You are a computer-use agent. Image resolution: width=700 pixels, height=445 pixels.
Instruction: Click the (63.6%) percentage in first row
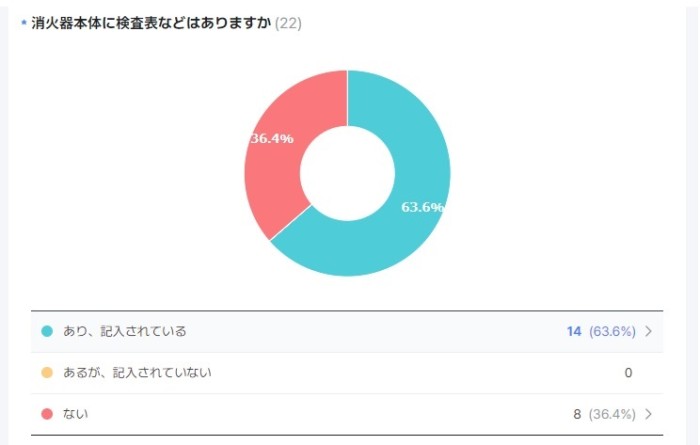[612, 331]
